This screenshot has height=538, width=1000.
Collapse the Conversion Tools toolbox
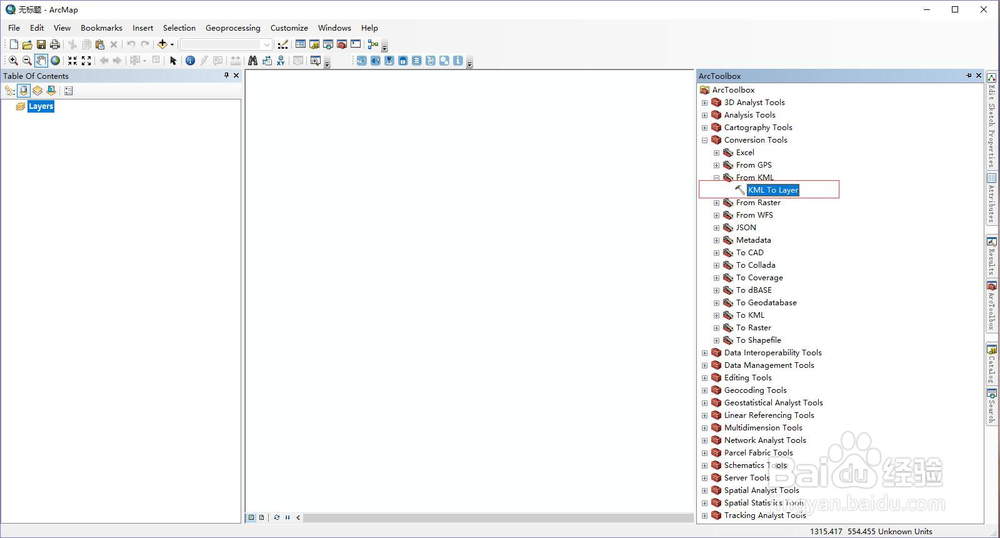(705, 140)
